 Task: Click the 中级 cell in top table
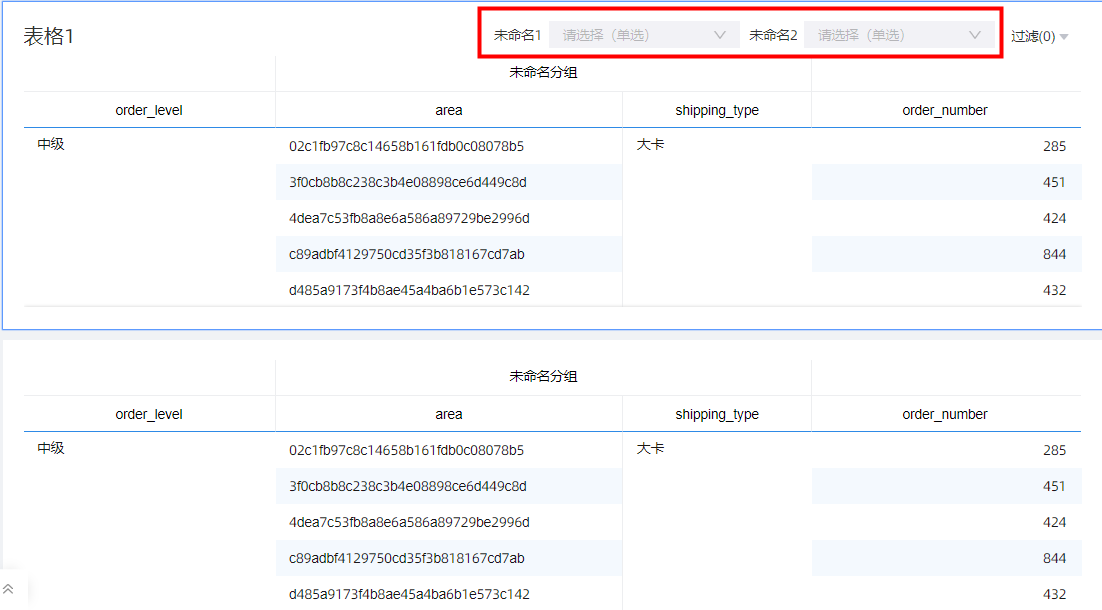[51, 145]
